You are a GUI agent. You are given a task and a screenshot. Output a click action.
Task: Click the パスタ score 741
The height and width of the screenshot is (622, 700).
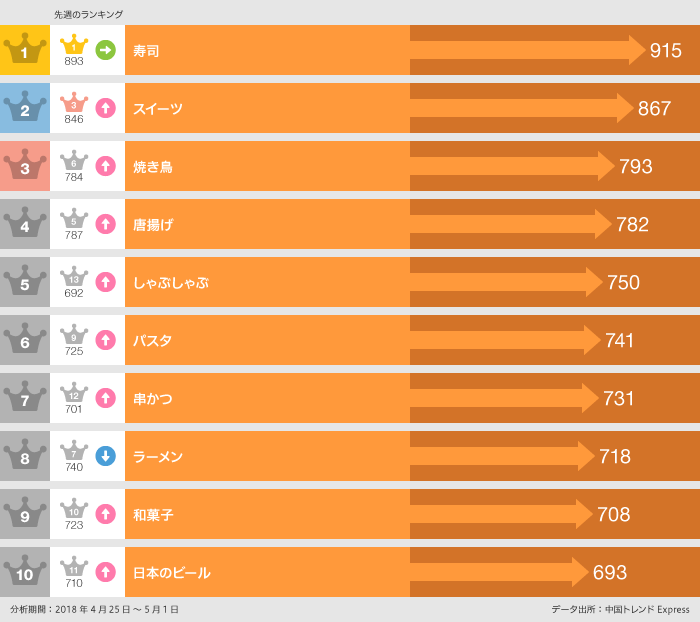[x=619, y=341]
